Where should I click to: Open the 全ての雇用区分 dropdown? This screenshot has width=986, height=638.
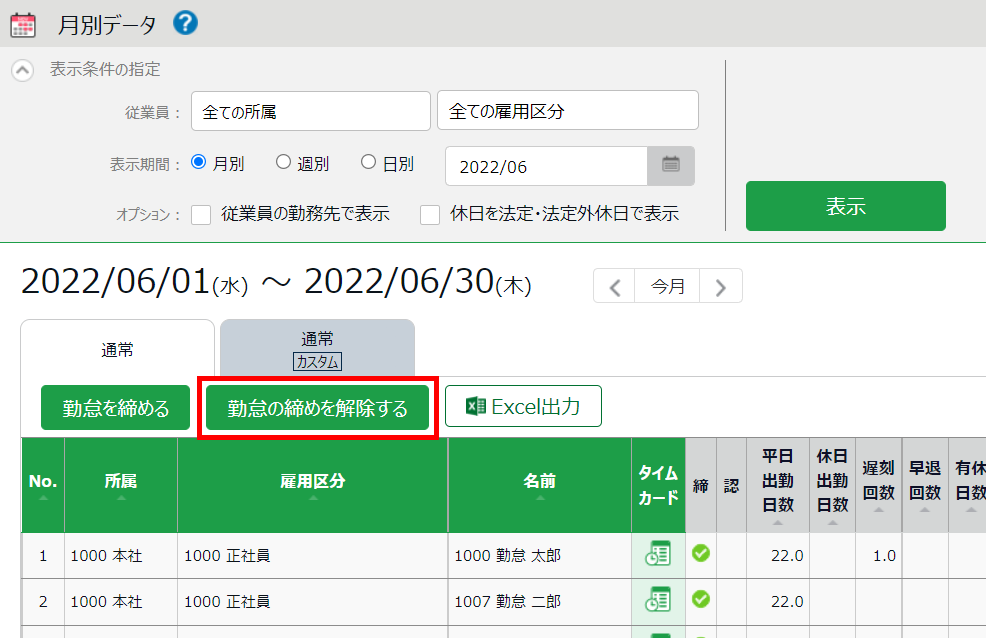point(567,111)
